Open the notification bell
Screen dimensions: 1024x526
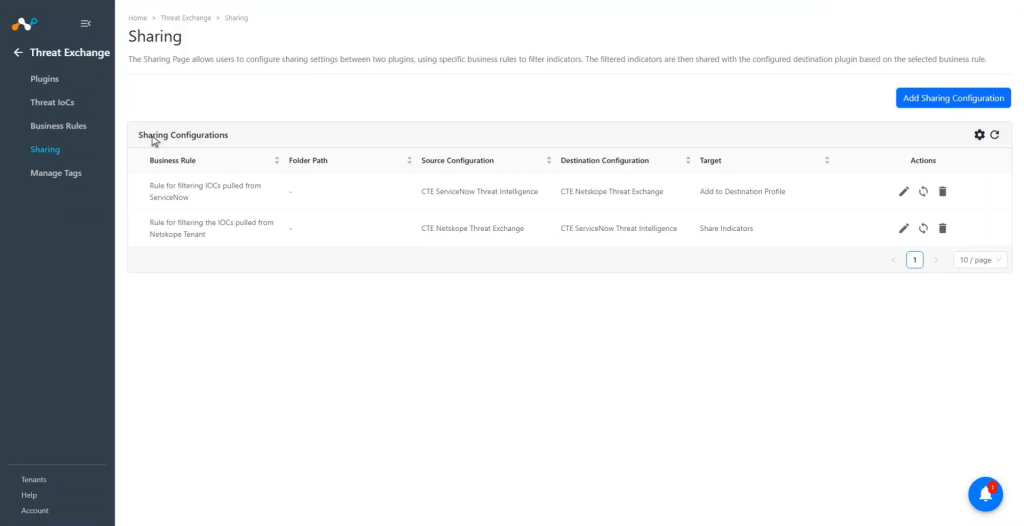point(985,494)
